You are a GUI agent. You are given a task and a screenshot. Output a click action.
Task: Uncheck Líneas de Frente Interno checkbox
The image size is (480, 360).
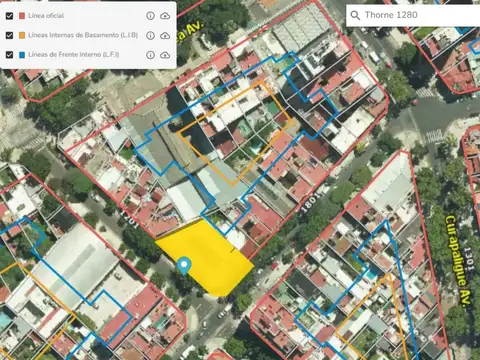(9, 55)
